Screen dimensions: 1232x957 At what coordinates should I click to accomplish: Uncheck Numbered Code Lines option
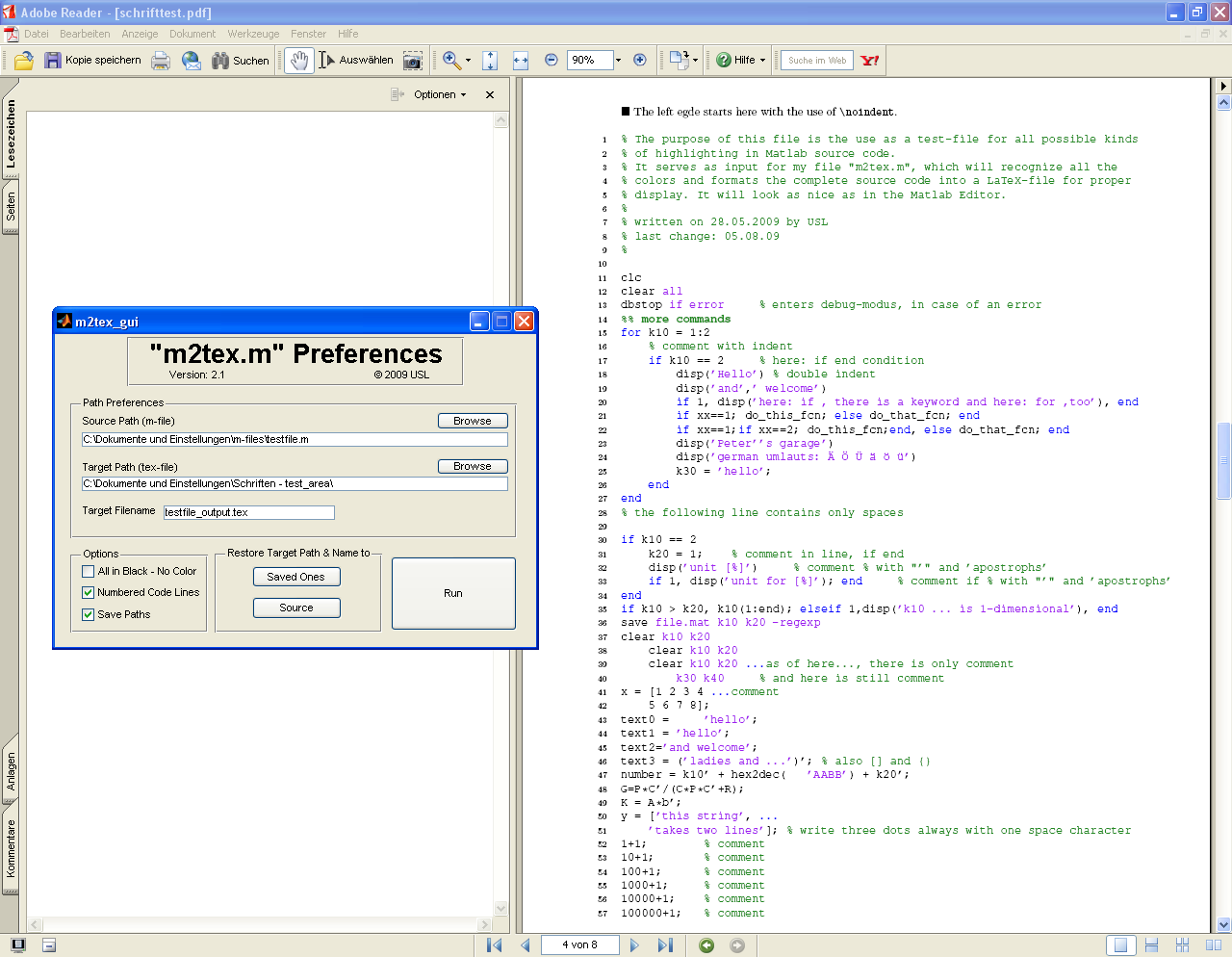point(89,592)
